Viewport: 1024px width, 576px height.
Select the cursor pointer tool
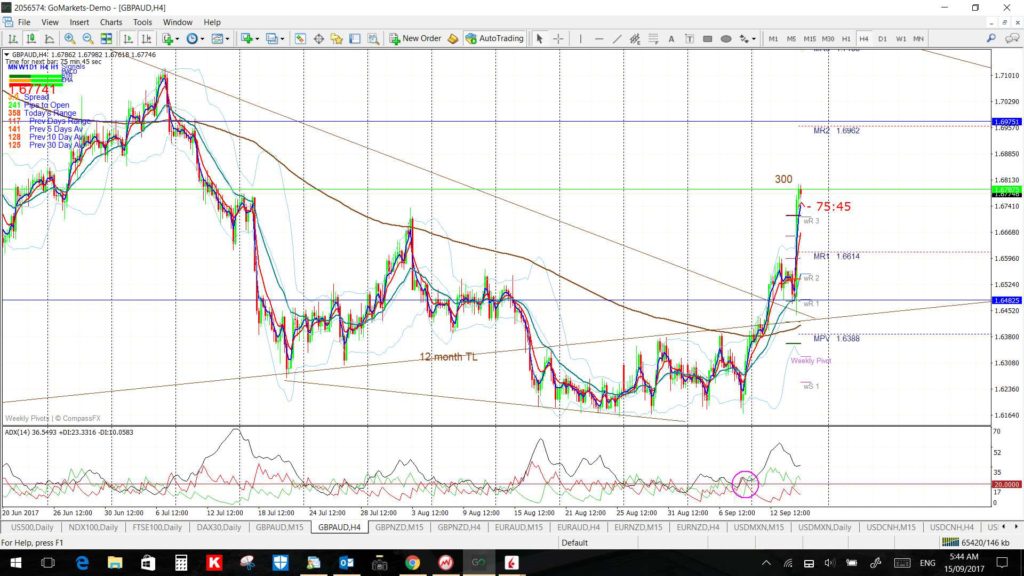[x=539, y=39]
